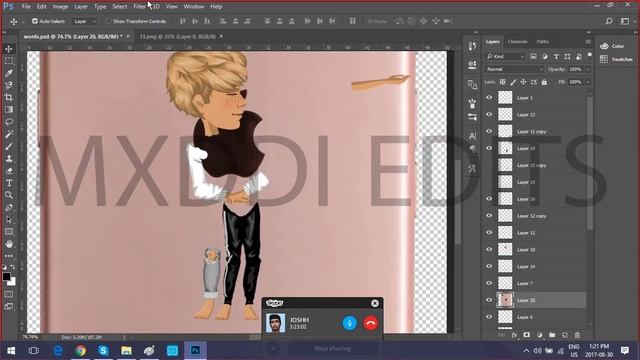Click the Layers panel vertical scrollbar
640x360 pixels.
[589, 163]
